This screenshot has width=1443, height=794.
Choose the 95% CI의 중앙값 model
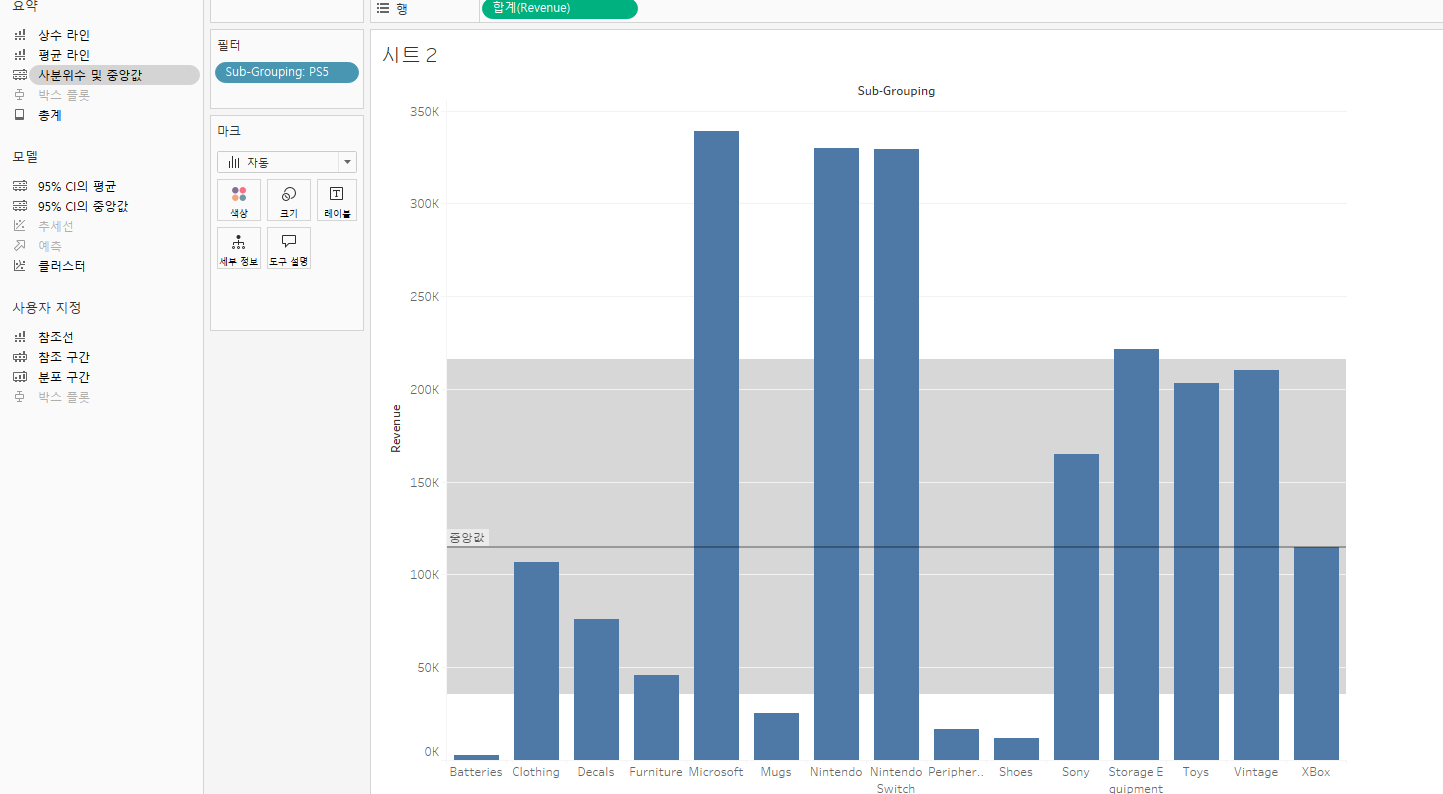(83, 206)
